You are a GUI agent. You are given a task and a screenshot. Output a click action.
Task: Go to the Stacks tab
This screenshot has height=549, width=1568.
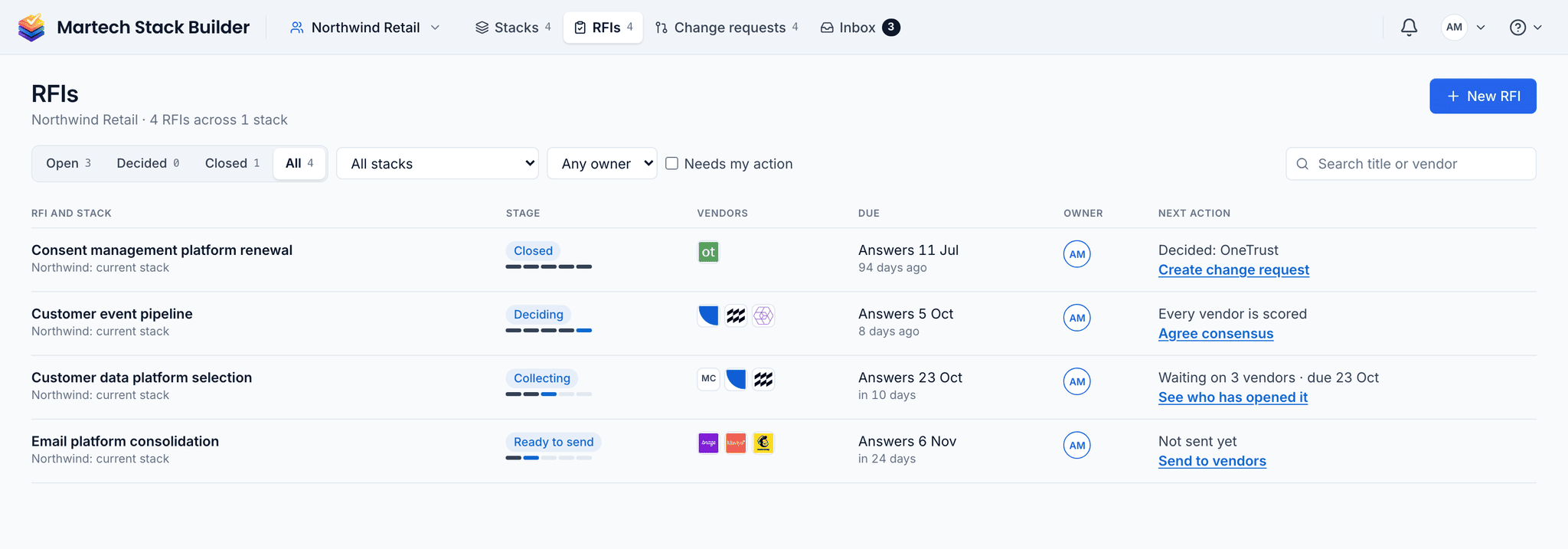pyautogui.click(x=513, y=28)
